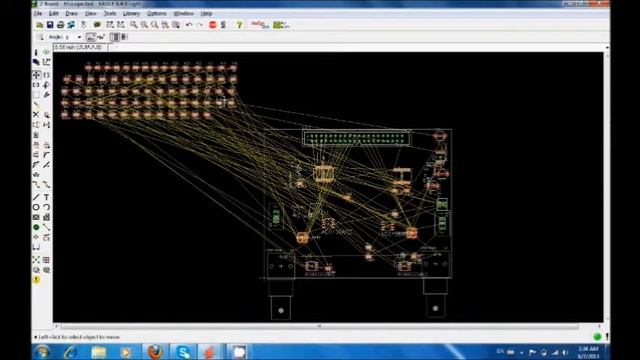Open the Tools menu
Viewport: 640px width, 360px height.
pyautogui.click(x=110, y=13)
